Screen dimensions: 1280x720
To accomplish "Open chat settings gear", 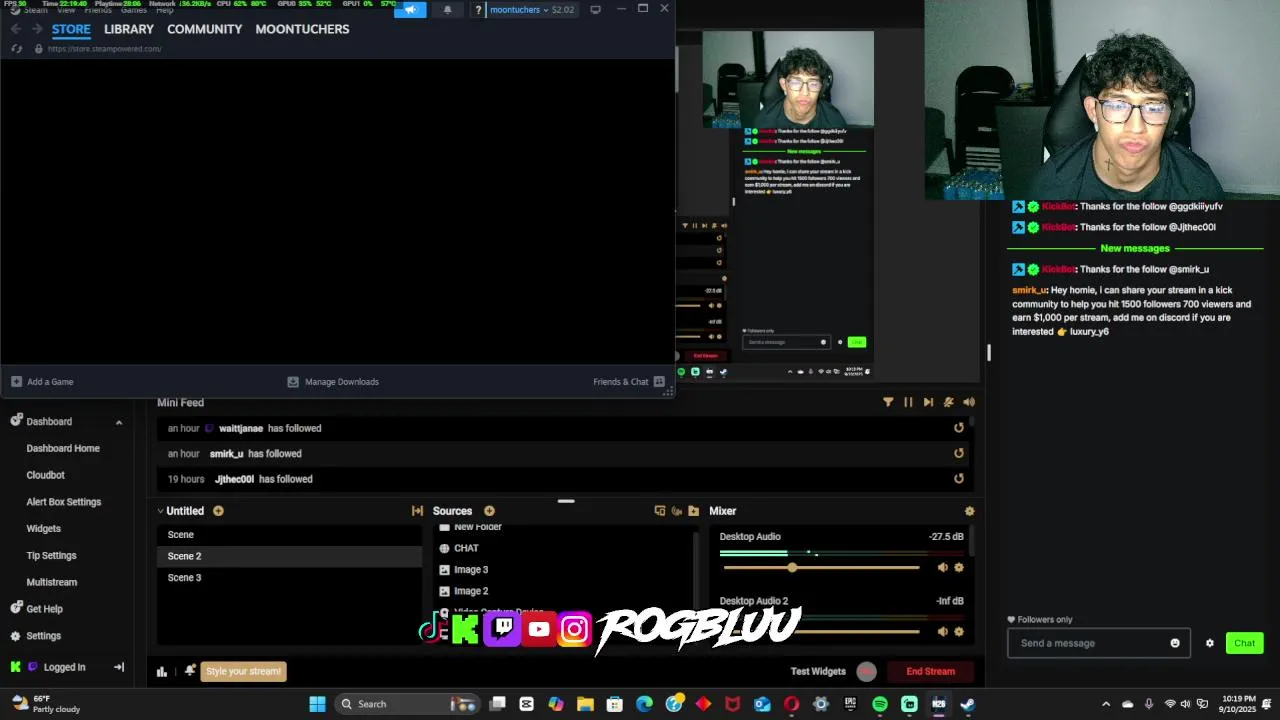I will pos(1209,643).
